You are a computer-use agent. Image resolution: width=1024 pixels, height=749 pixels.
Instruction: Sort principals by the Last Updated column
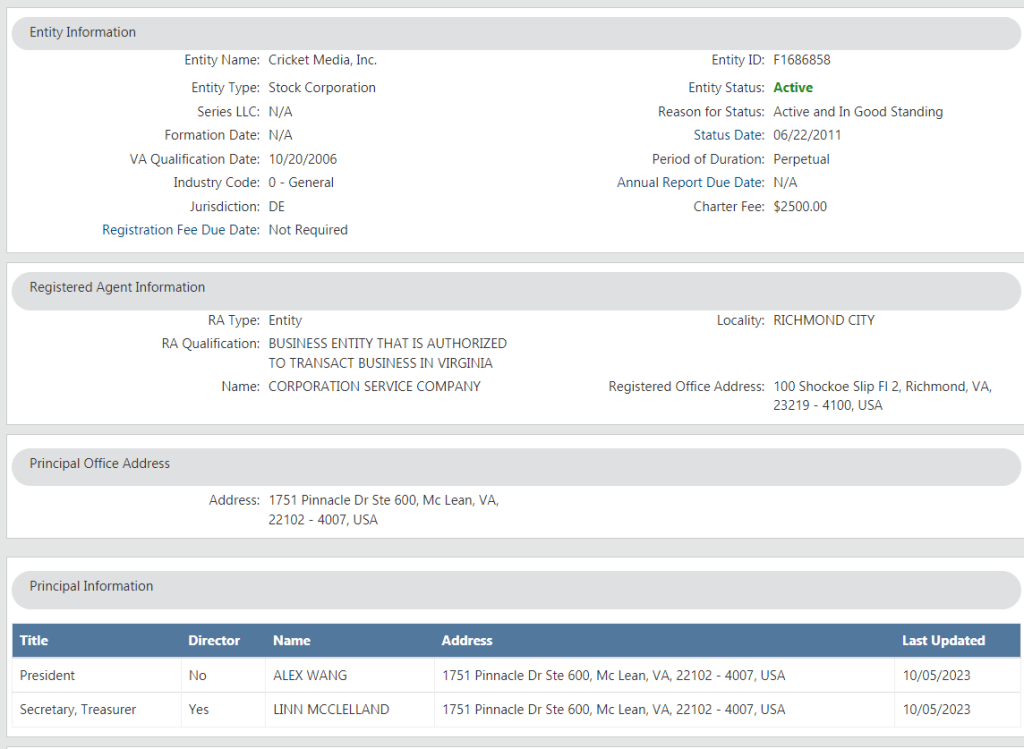tap(943, 640)
